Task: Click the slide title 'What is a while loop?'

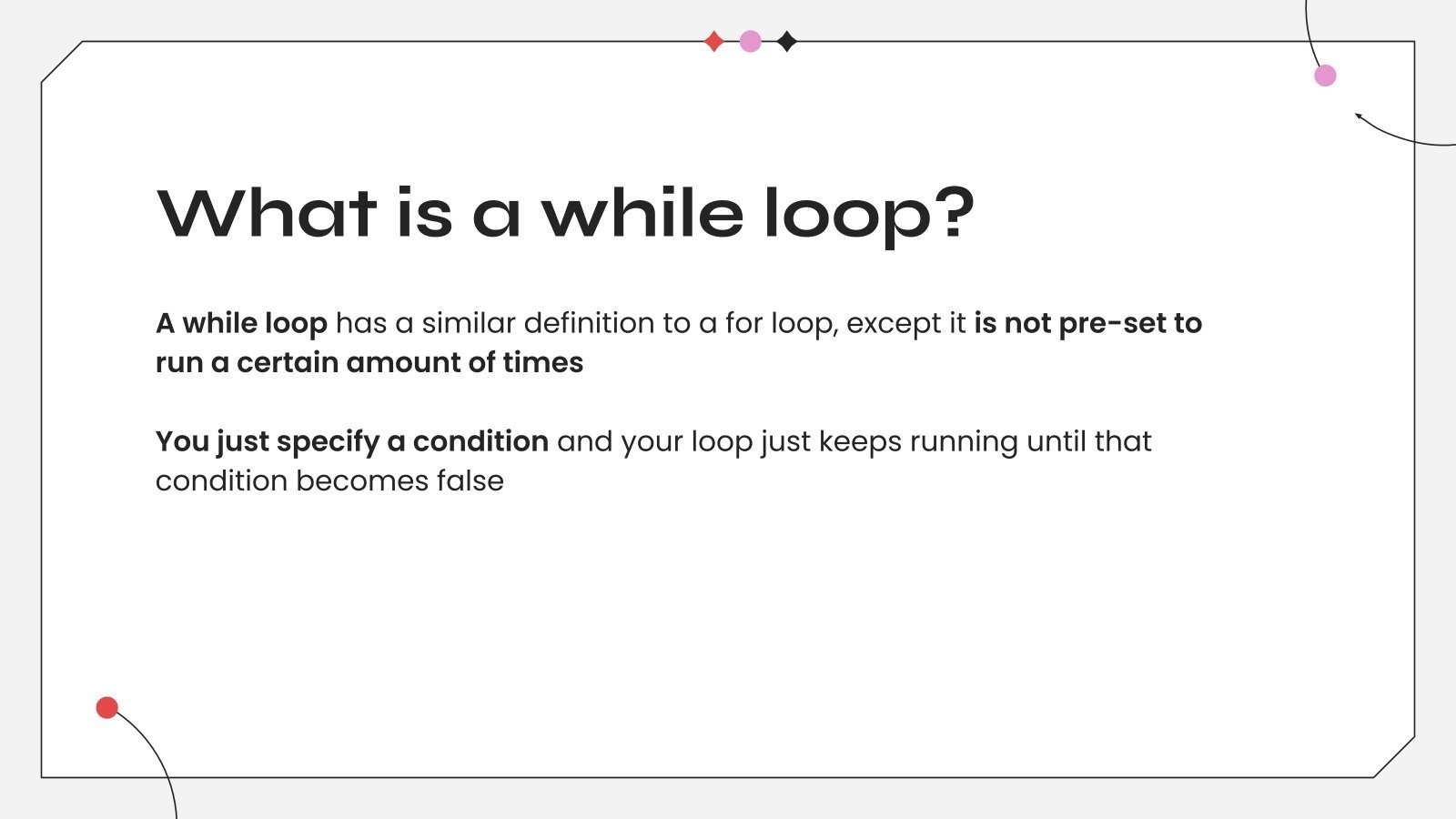Action: pos(565,214)
